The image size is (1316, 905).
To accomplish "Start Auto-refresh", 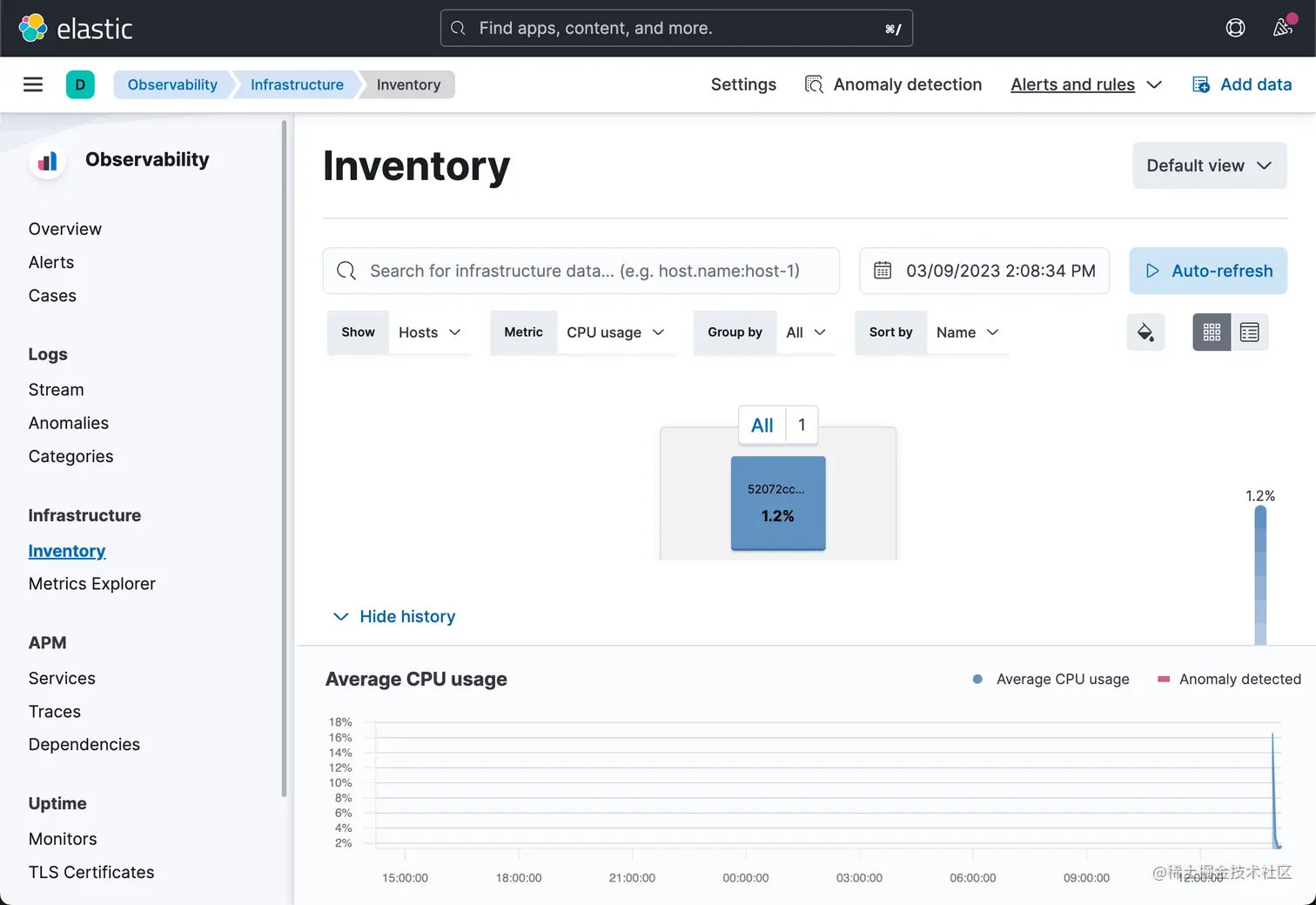I will click(x=1208, y=271).
